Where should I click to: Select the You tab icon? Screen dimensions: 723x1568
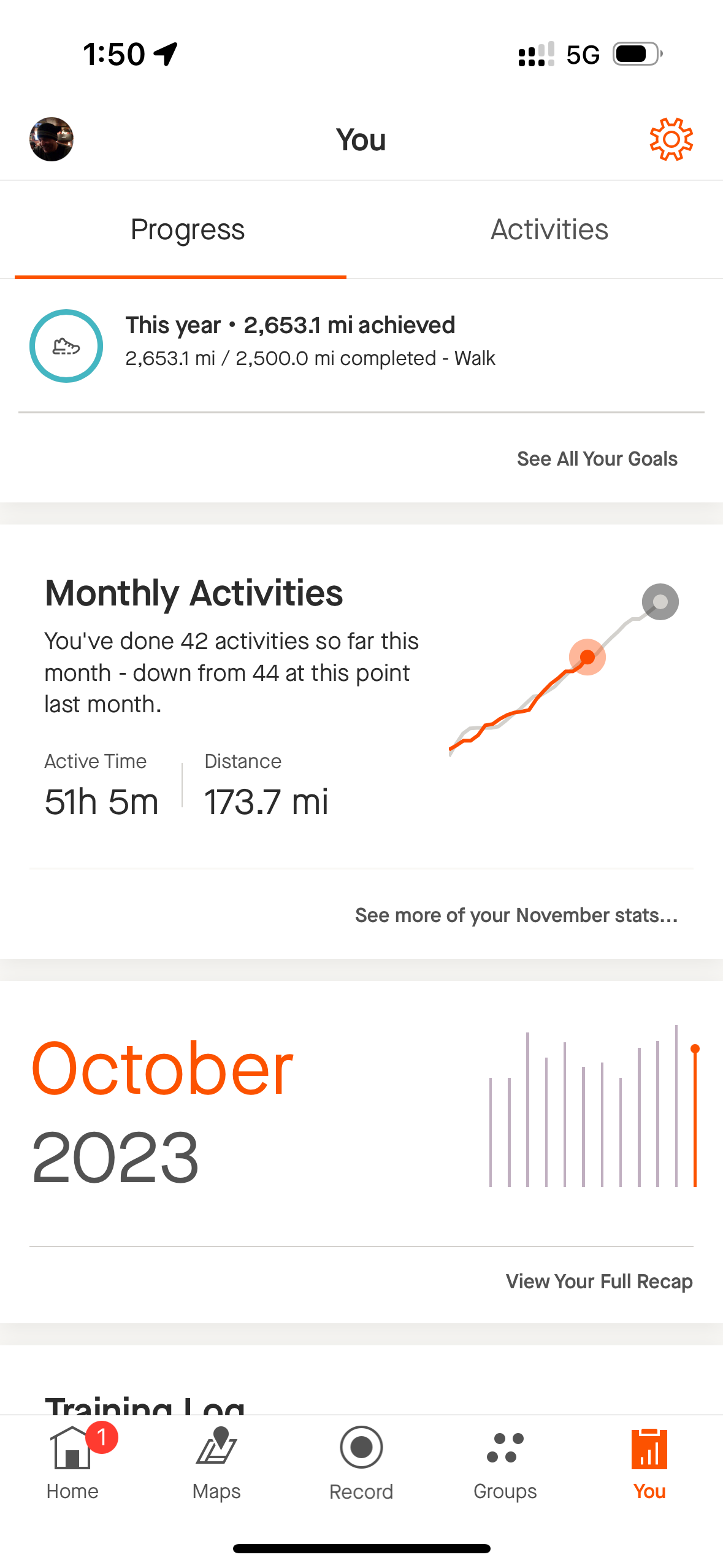pos(649,1448)
